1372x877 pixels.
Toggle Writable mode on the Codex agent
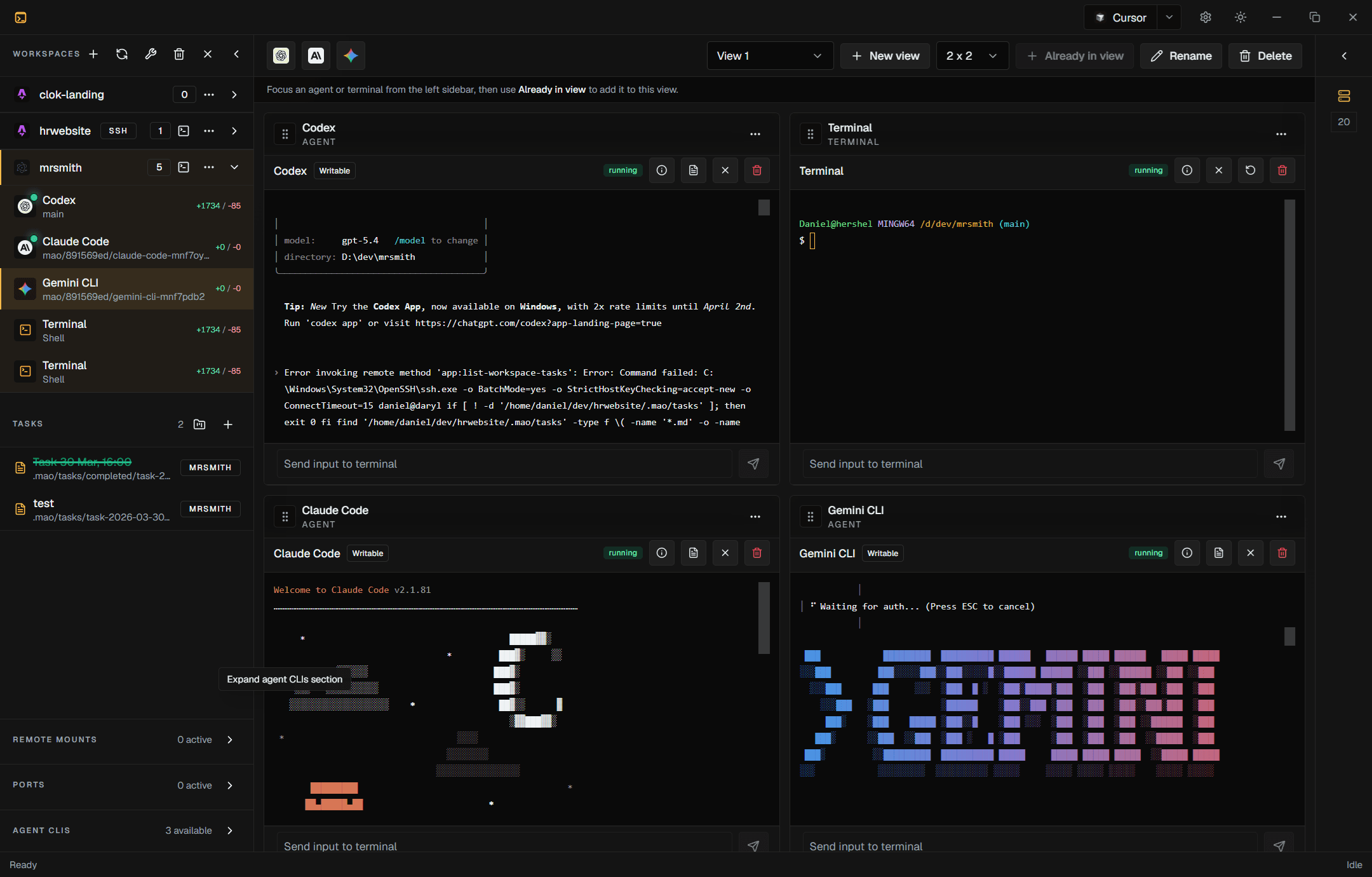[x=334, y=170]
